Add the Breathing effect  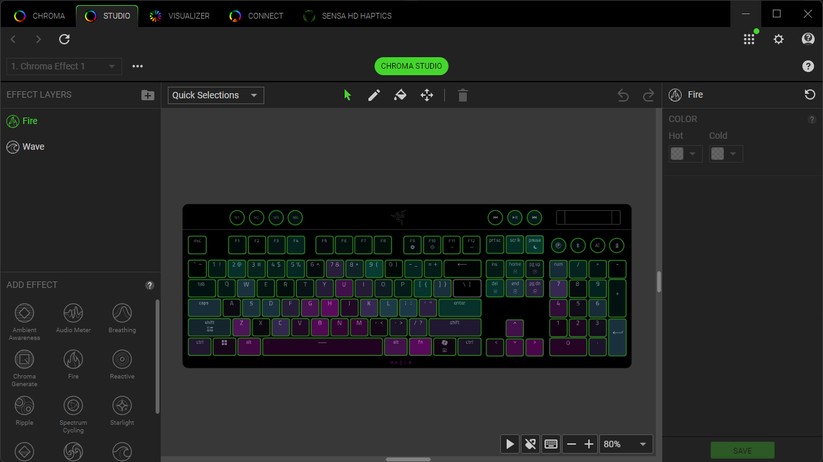click(122, 318)
